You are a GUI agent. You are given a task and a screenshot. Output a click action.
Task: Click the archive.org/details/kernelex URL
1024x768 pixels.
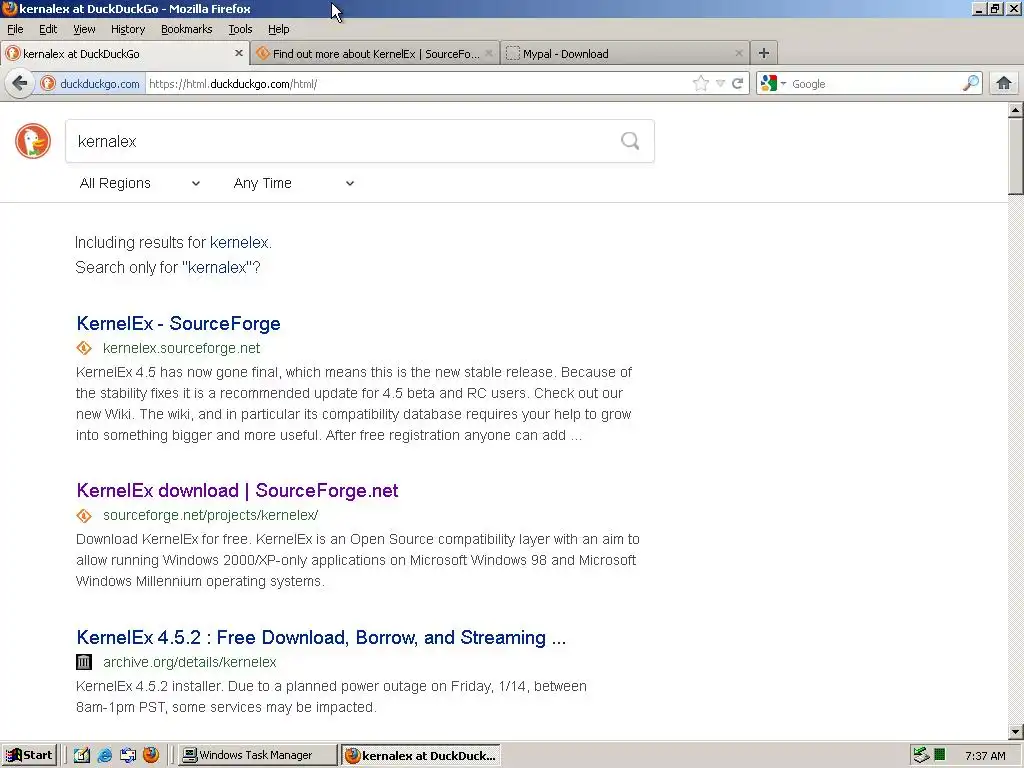click(x=189, y=662)
